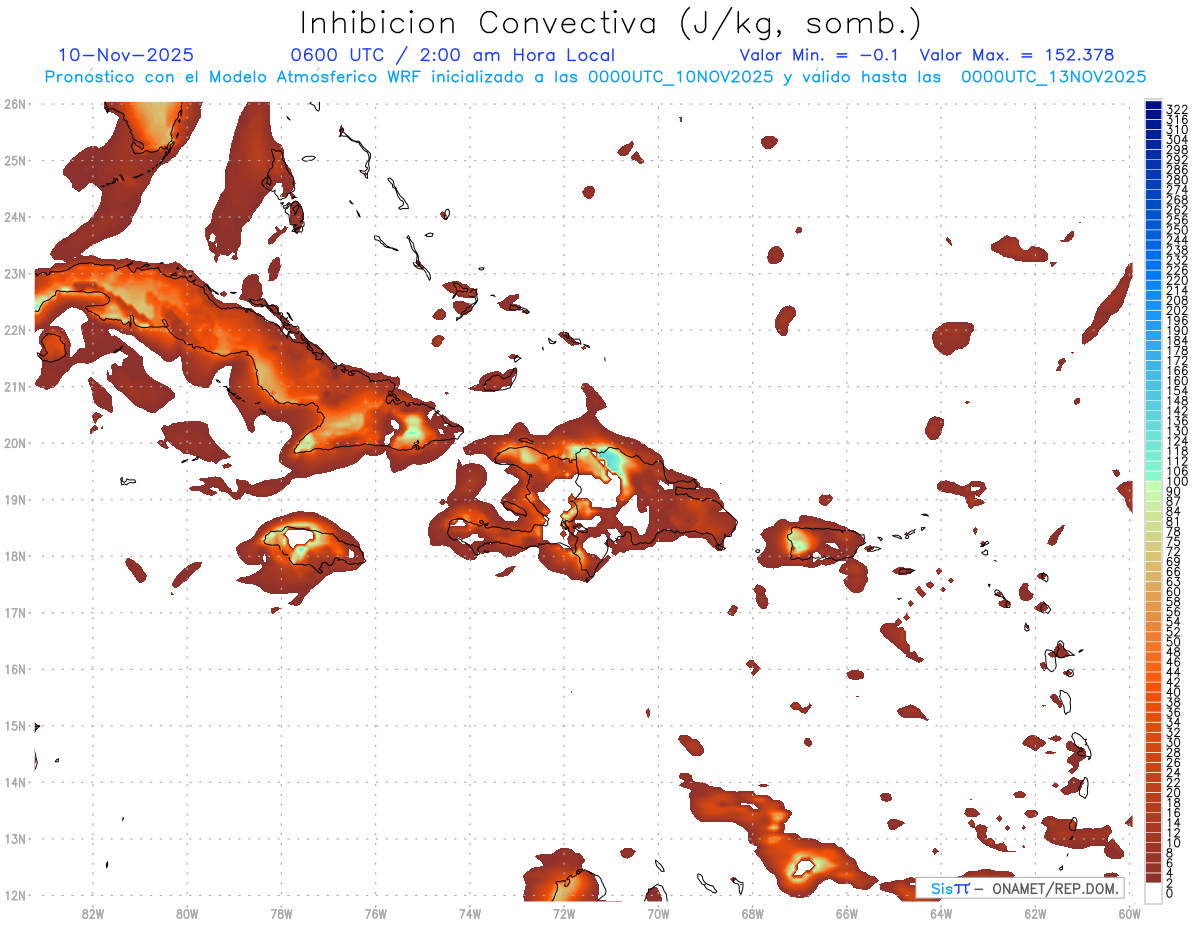Click the "66W" longitude label
Image resolution: width=1200 pixels, height=927 pixels.
pyautogui.click(x=846, y=913)
